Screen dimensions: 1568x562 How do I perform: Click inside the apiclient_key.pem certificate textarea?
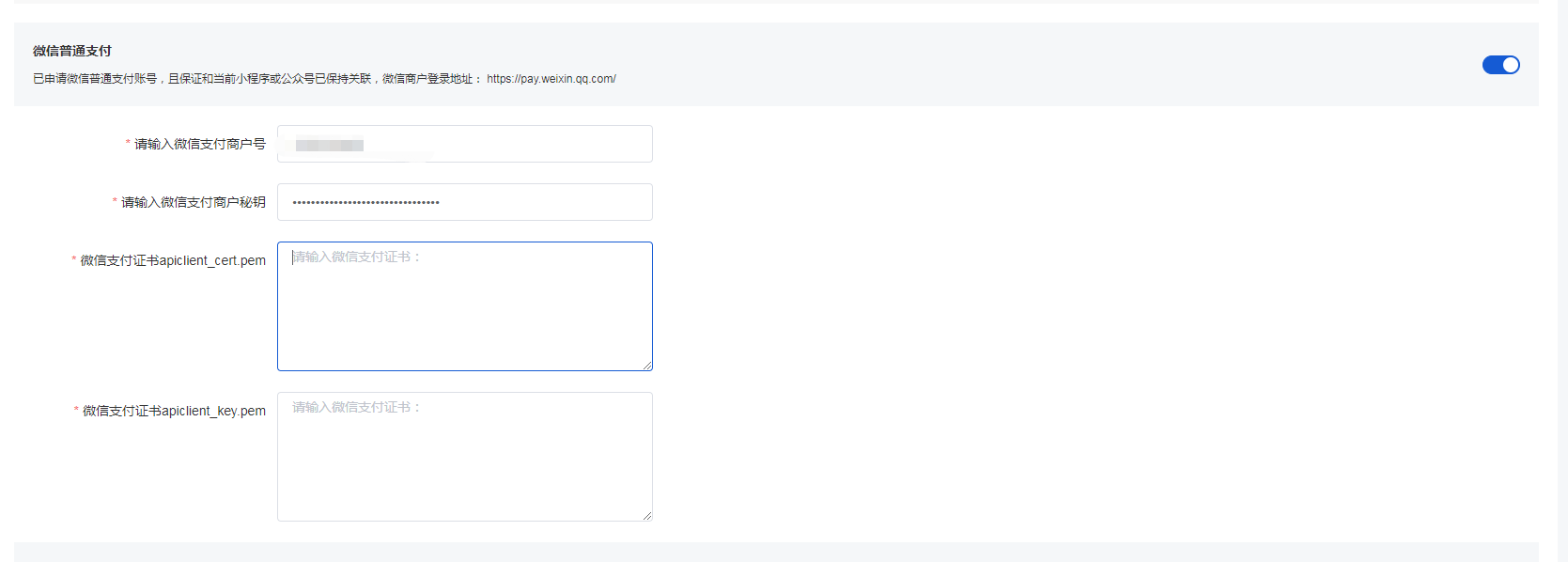point(465,457)
